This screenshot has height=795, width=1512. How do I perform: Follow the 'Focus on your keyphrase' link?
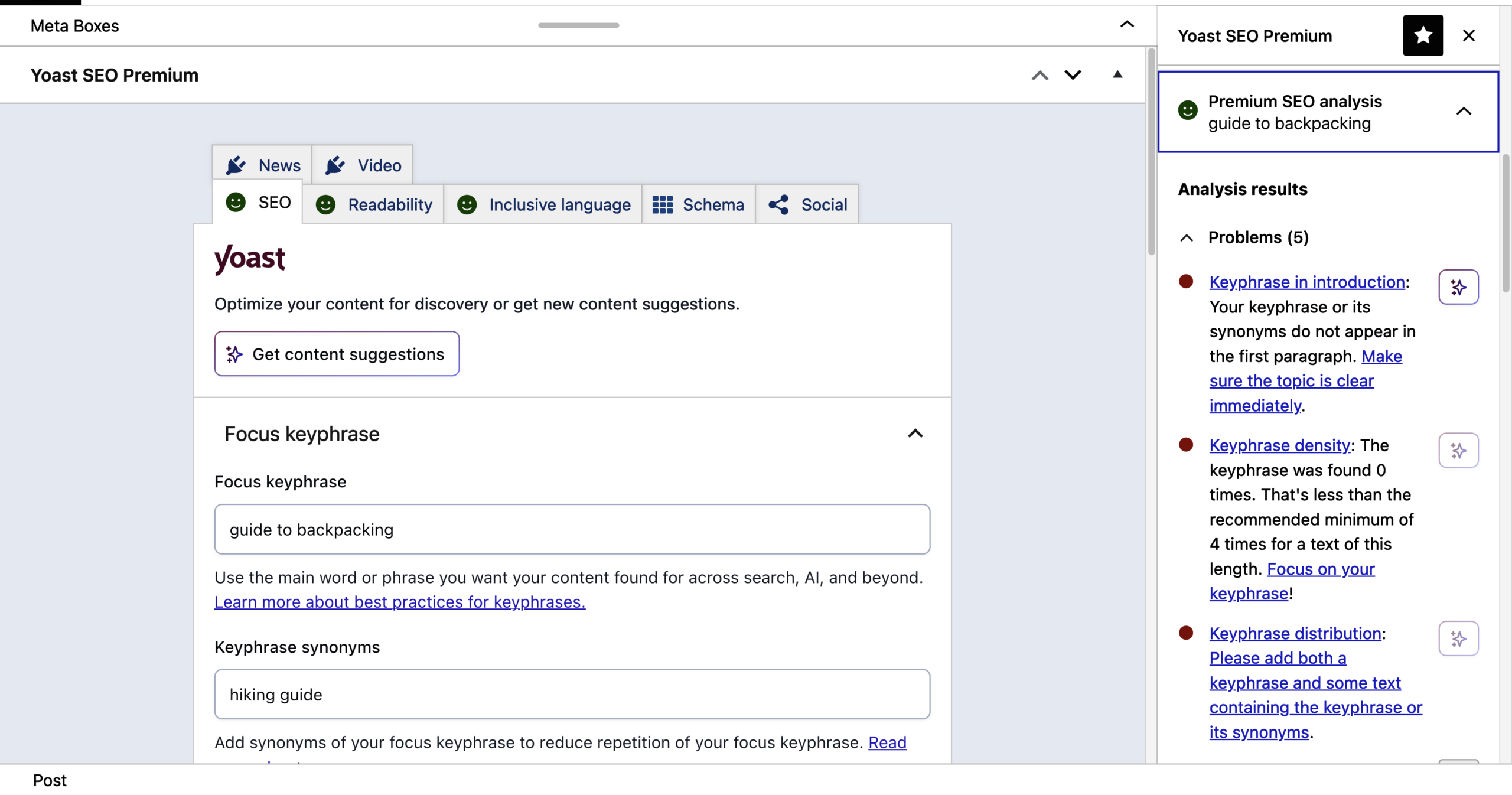coord(1292,581)
